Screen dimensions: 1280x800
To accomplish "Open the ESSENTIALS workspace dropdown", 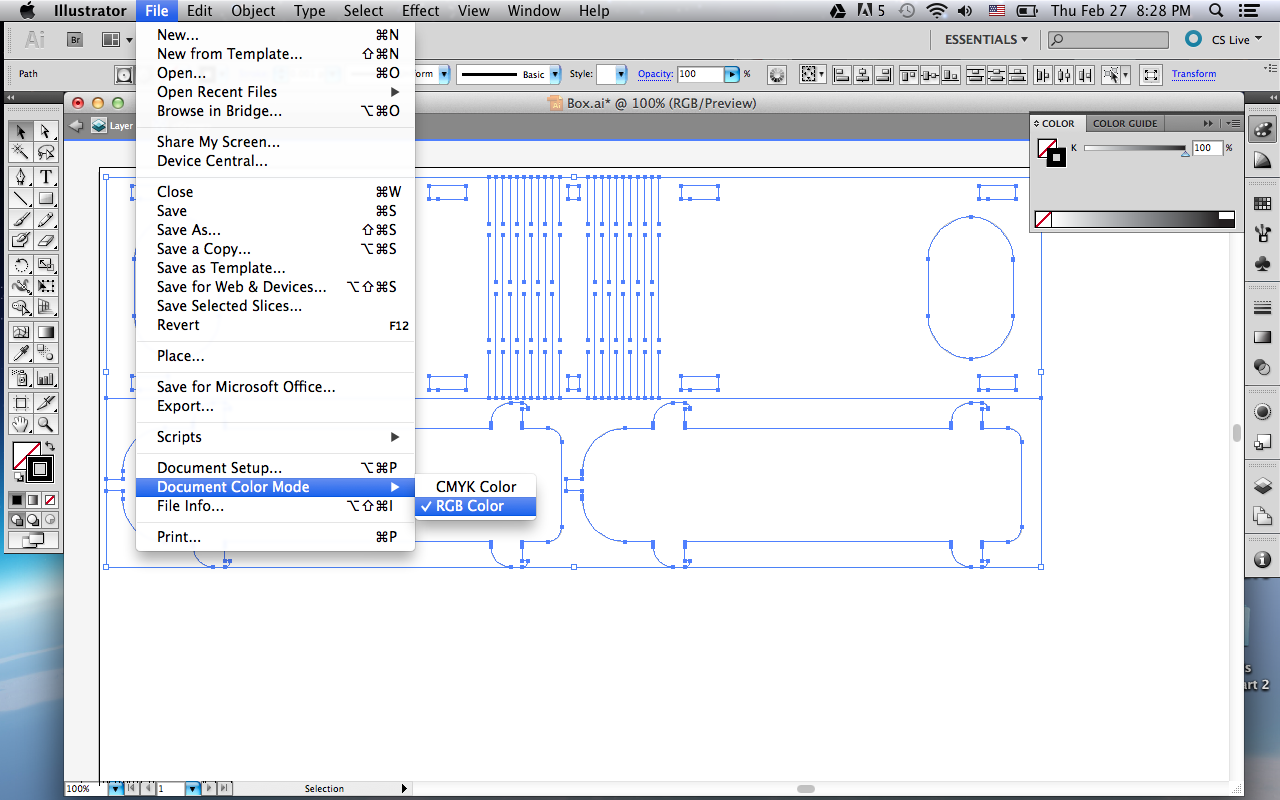I will point(987,40).
